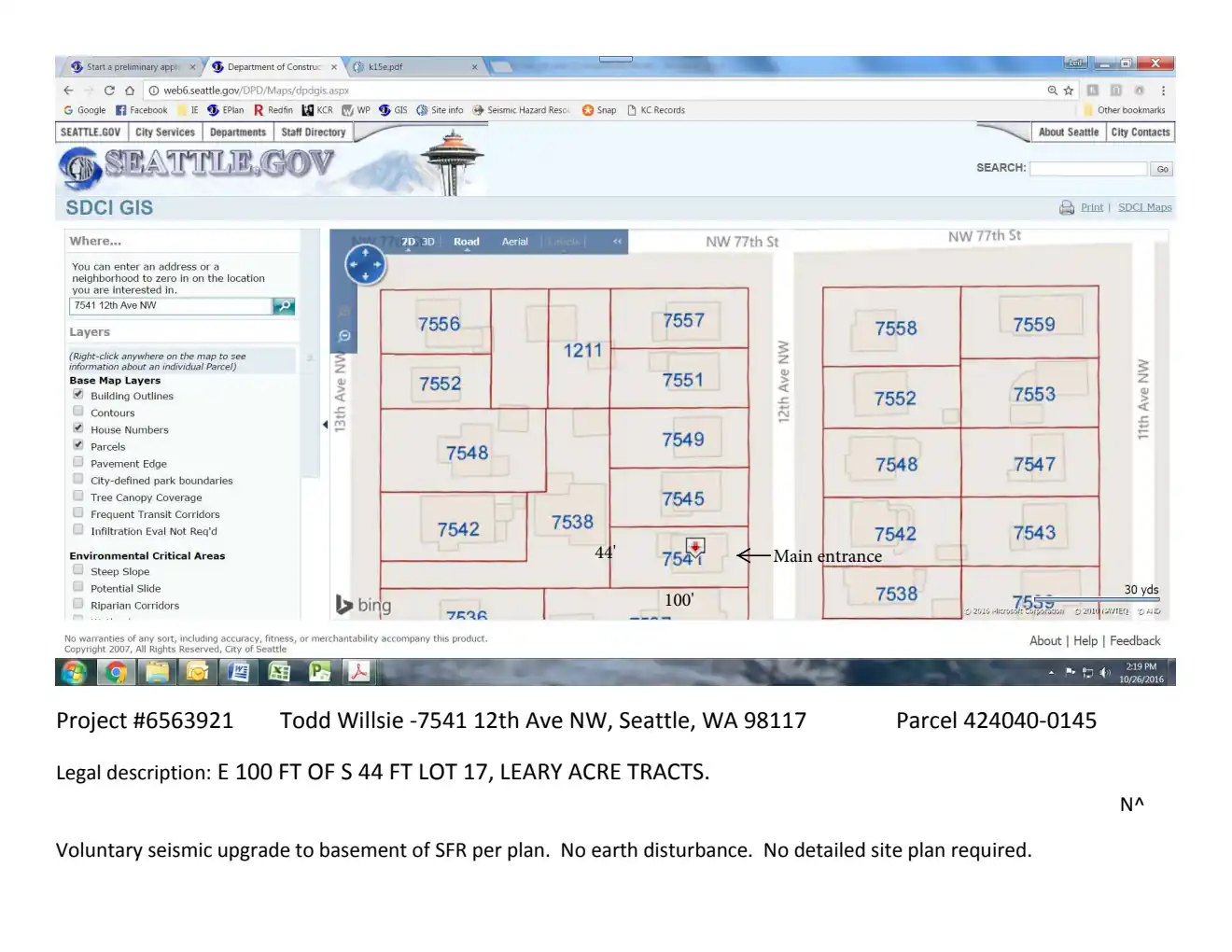Screen dimensions: 1232x952
Task: Uncheck the House Numbers layer
Action: pyautogui.click(x=78, y=428)
